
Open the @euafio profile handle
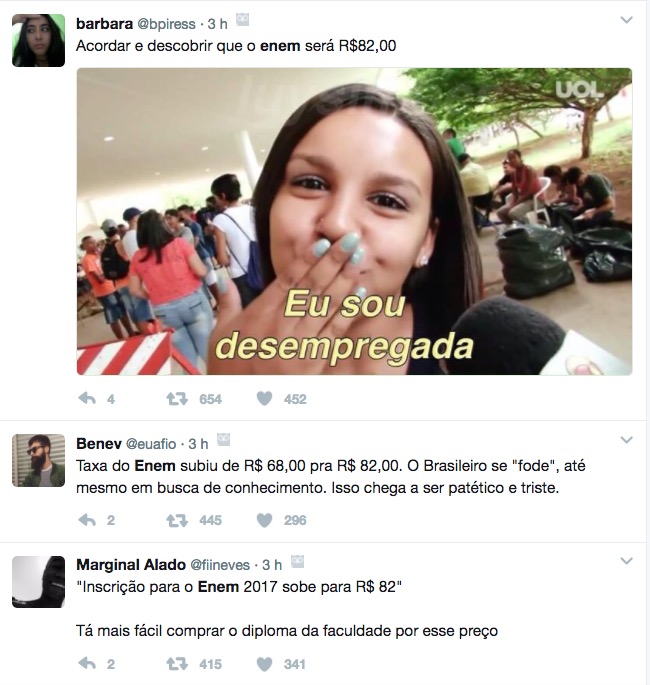(x=151, y=444)
